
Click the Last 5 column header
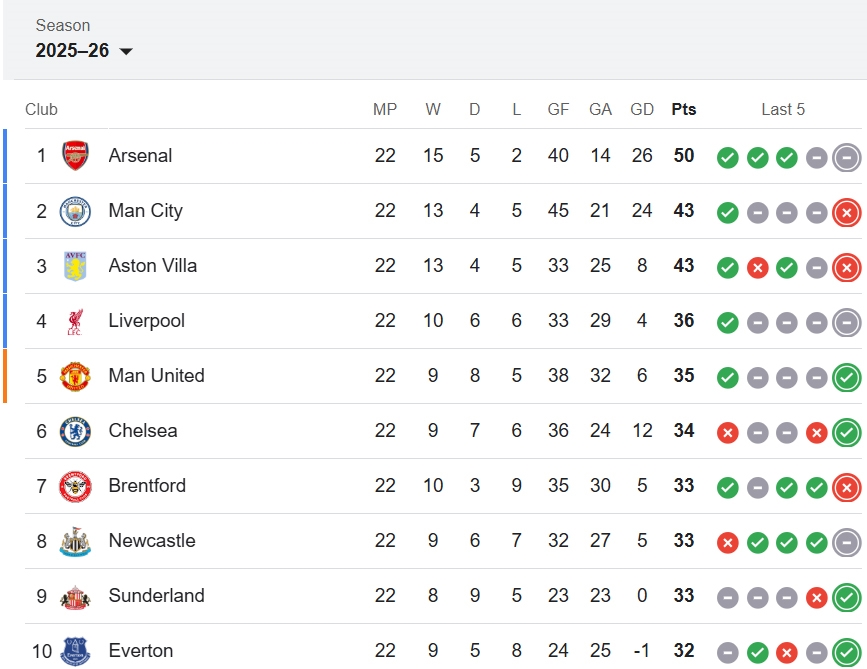[783, 110]
